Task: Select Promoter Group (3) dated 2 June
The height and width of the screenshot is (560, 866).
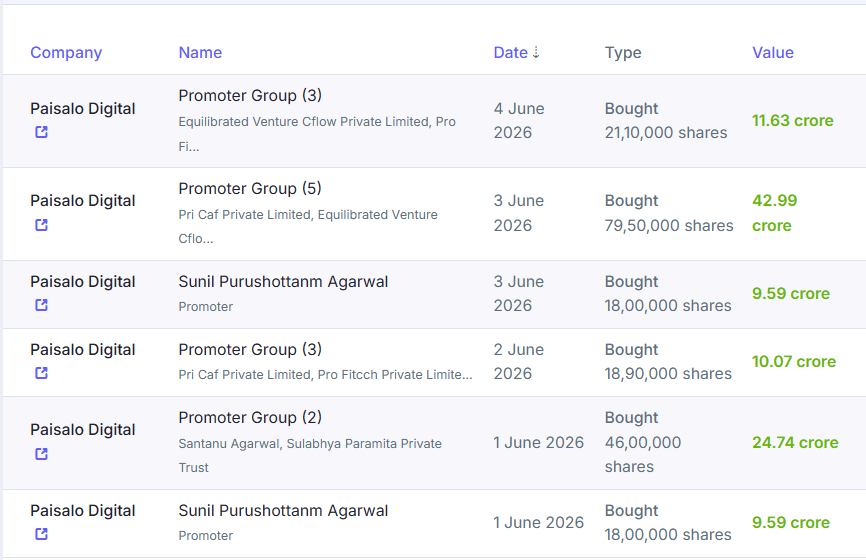Action: [250, 350]
